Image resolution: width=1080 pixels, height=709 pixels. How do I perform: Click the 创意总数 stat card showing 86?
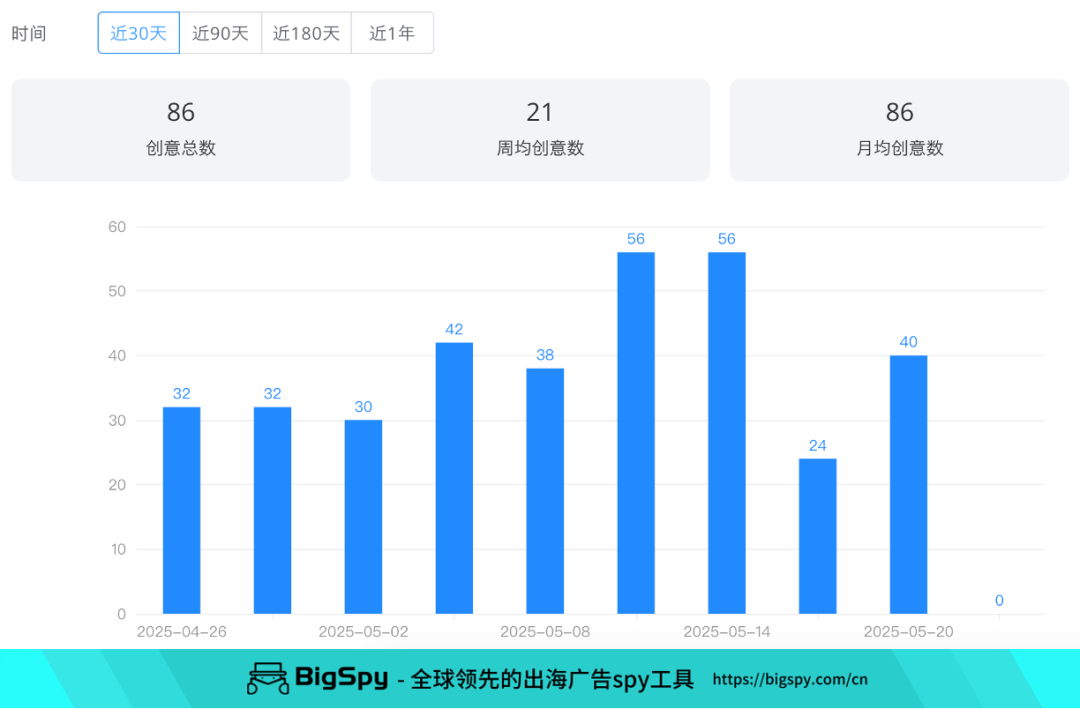180,129
